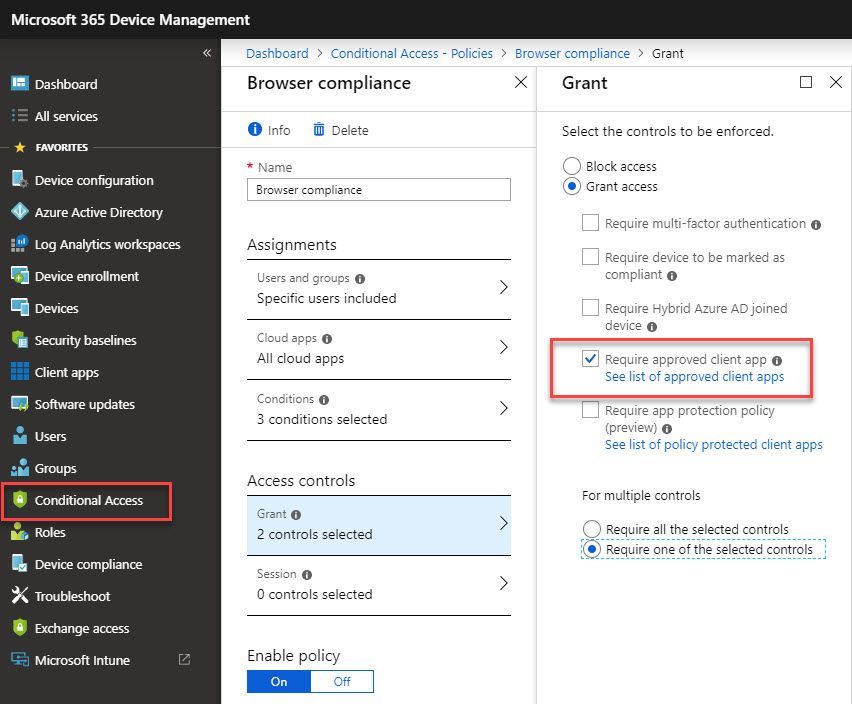
Task: Choose Require all the selected controls
Action: coord(592,529)
